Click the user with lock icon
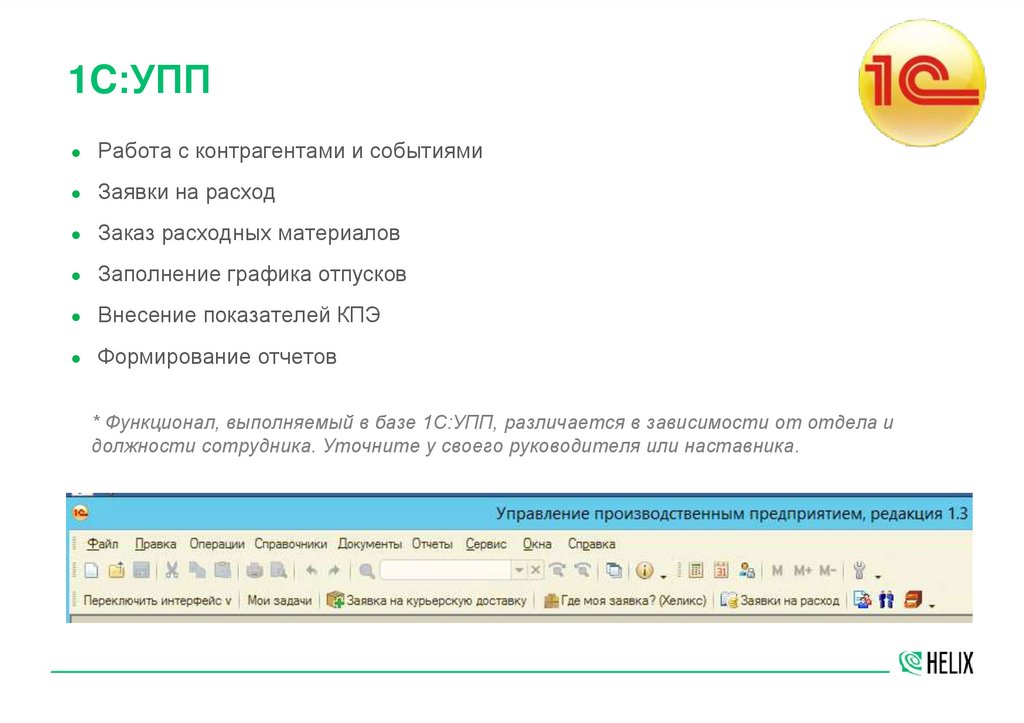Image resolution: width=1024 pixels, height=723 pixels. tap(746, 571)
